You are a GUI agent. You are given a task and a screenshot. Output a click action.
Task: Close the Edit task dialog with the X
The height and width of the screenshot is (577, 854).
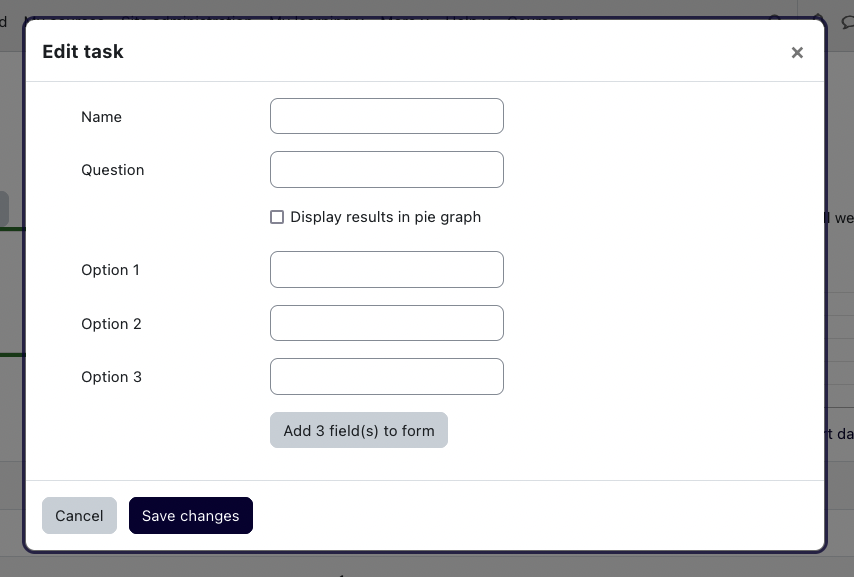pyautogui.click(x=797, y=53)
